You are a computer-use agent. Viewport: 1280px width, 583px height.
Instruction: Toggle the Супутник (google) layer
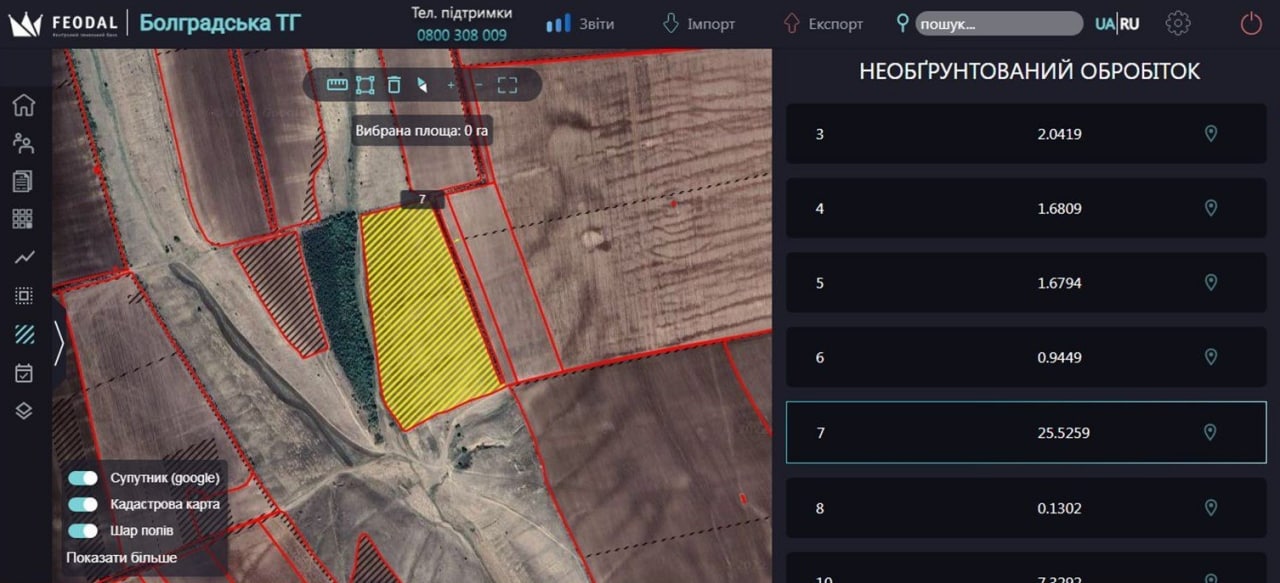(83, 478)
